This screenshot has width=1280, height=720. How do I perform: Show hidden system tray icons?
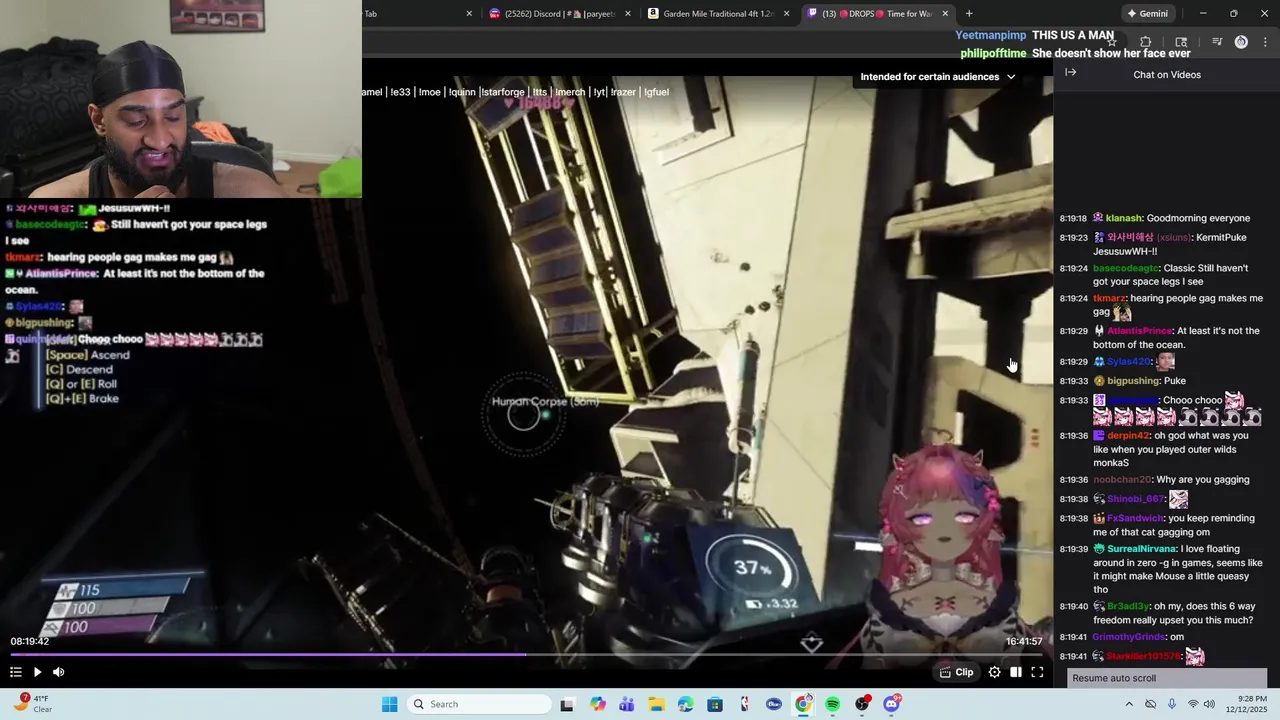pos(1129,704)
